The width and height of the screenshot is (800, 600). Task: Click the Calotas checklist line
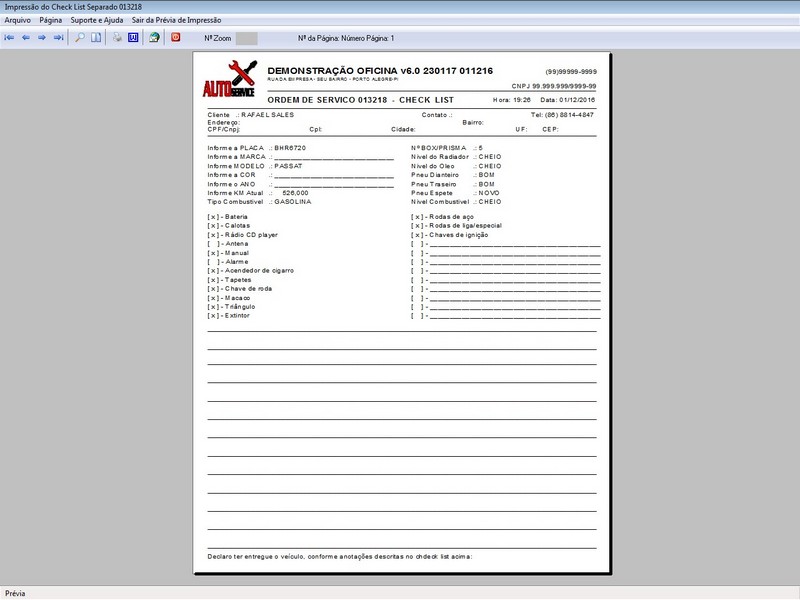(229, 226)
